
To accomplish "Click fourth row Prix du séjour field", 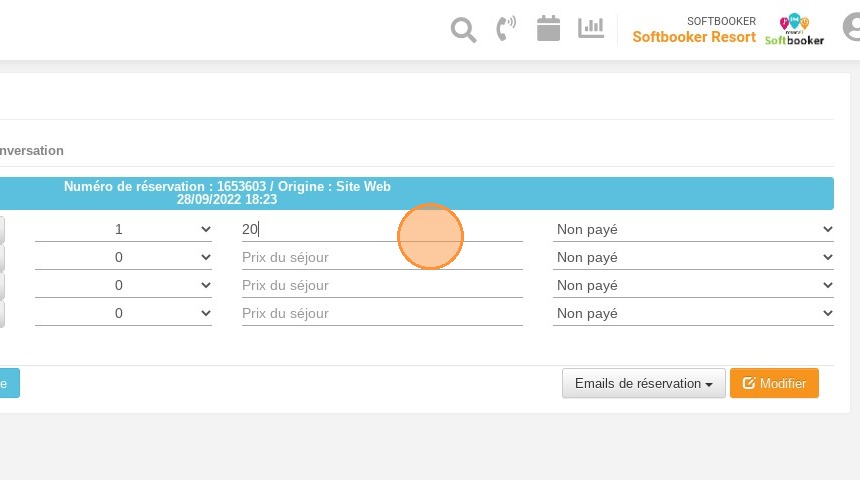I will 382,313.
